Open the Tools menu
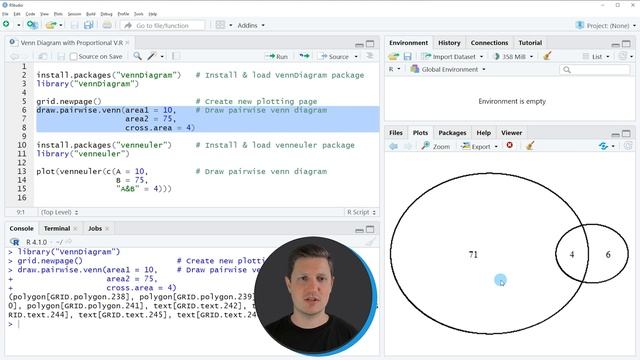Screen dimensions: 640x360 139,14
